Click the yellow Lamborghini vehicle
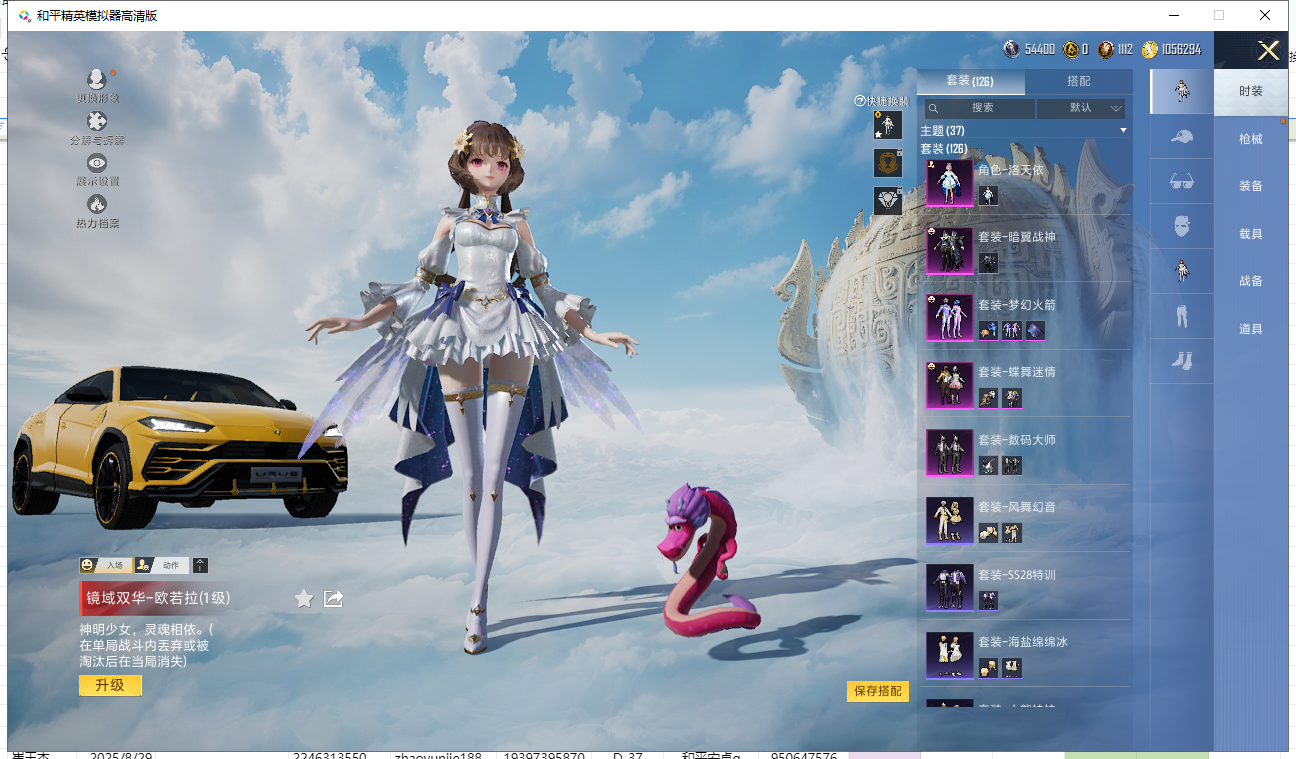The height and width of the screenshot is (759, 1296). (180, 446)
